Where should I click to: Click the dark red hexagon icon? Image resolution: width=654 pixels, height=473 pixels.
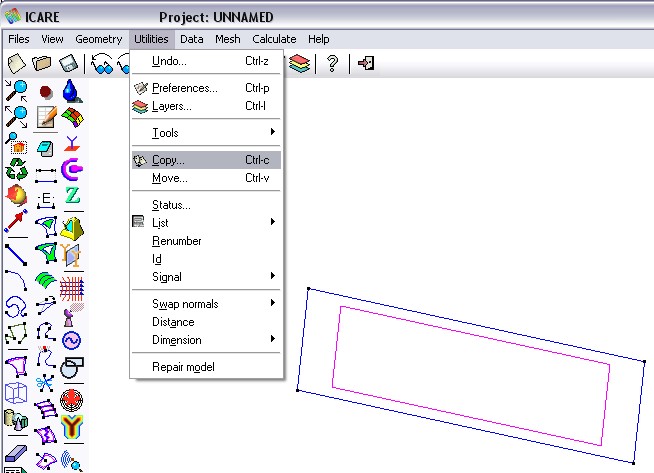46,91
